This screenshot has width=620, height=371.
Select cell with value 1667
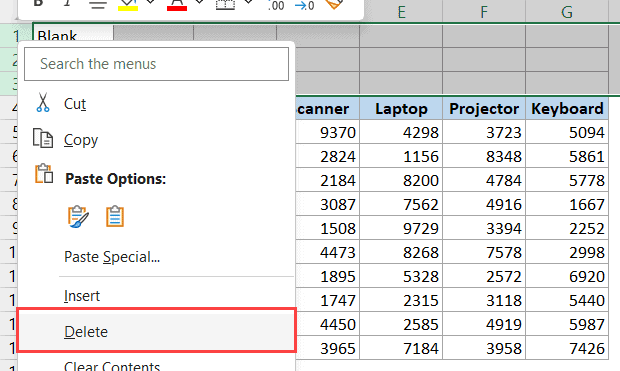(567, 204)
